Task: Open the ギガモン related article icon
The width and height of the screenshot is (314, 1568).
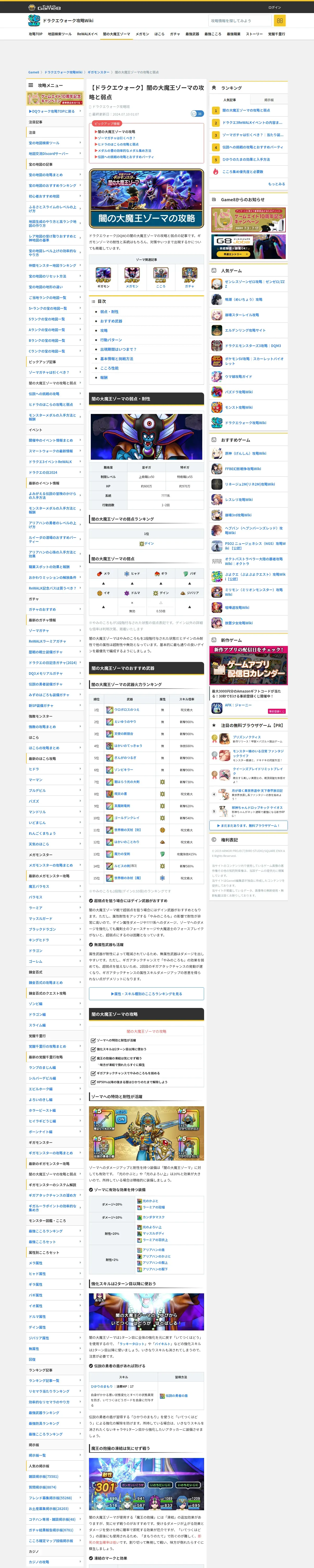Action: tap(103, 274)
